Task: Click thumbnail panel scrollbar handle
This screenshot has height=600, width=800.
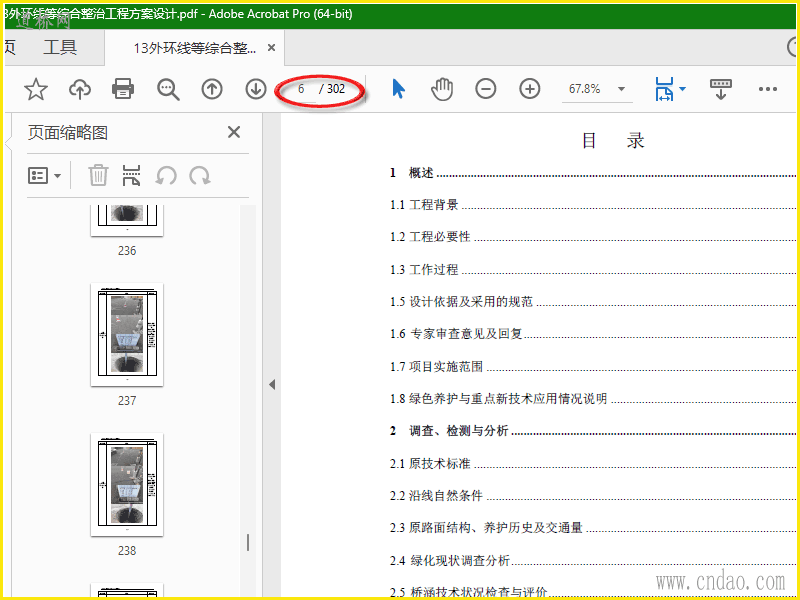Action: pos(248,543)
